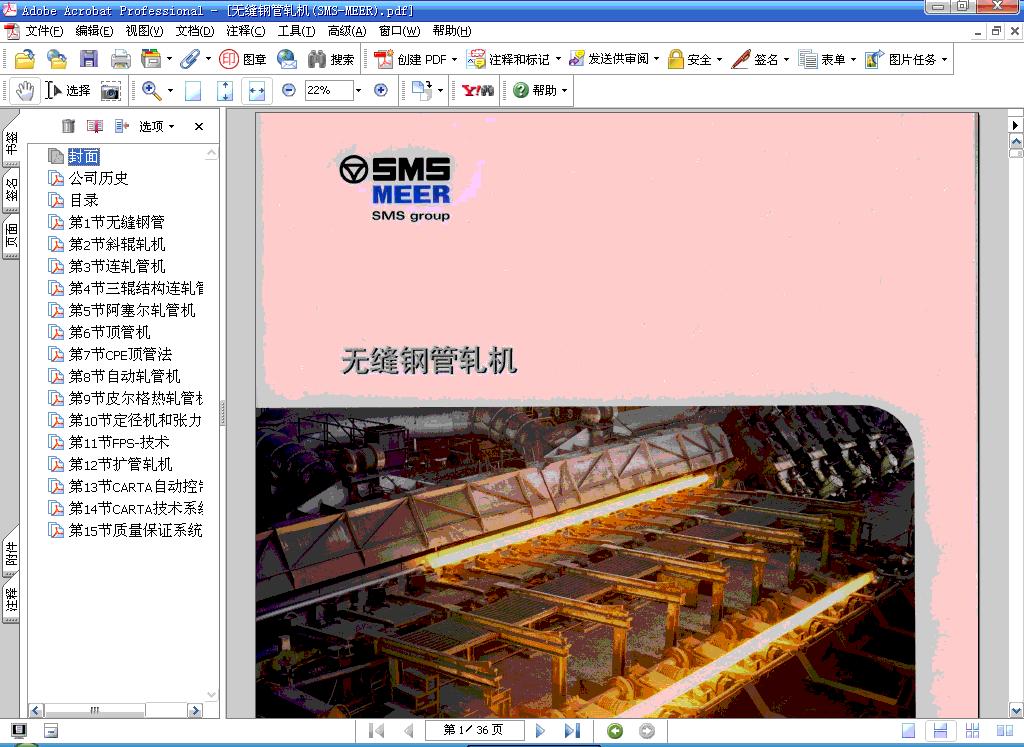This screenshot has height=747, width=1024.
Task: Open the 帮助 help toolbar button
Action: (x=540, y=90)
